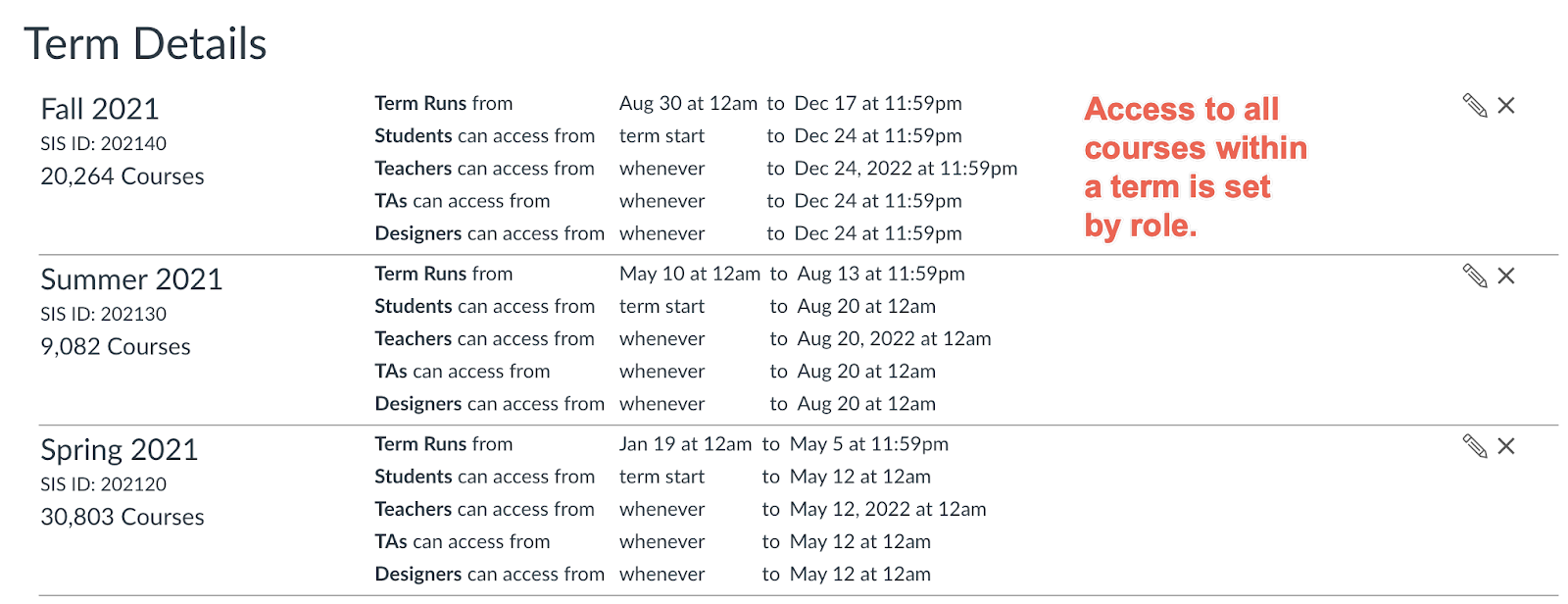This screenshot has height=604, width=1568.
Task: Edit the Summer 2021 term with pencil icon
Action: tap(1475, 276)
